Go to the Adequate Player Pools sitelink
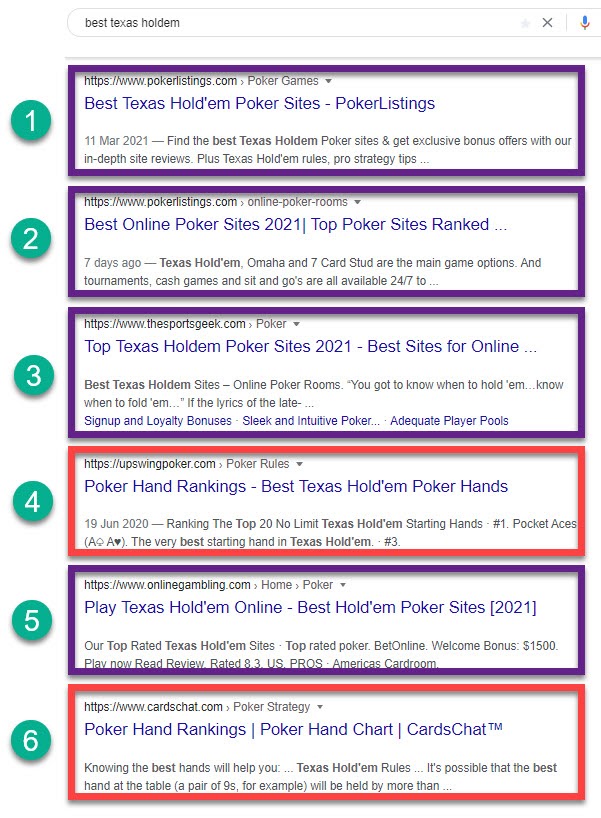This screenshot has height=818, width=601. [449, 421]
